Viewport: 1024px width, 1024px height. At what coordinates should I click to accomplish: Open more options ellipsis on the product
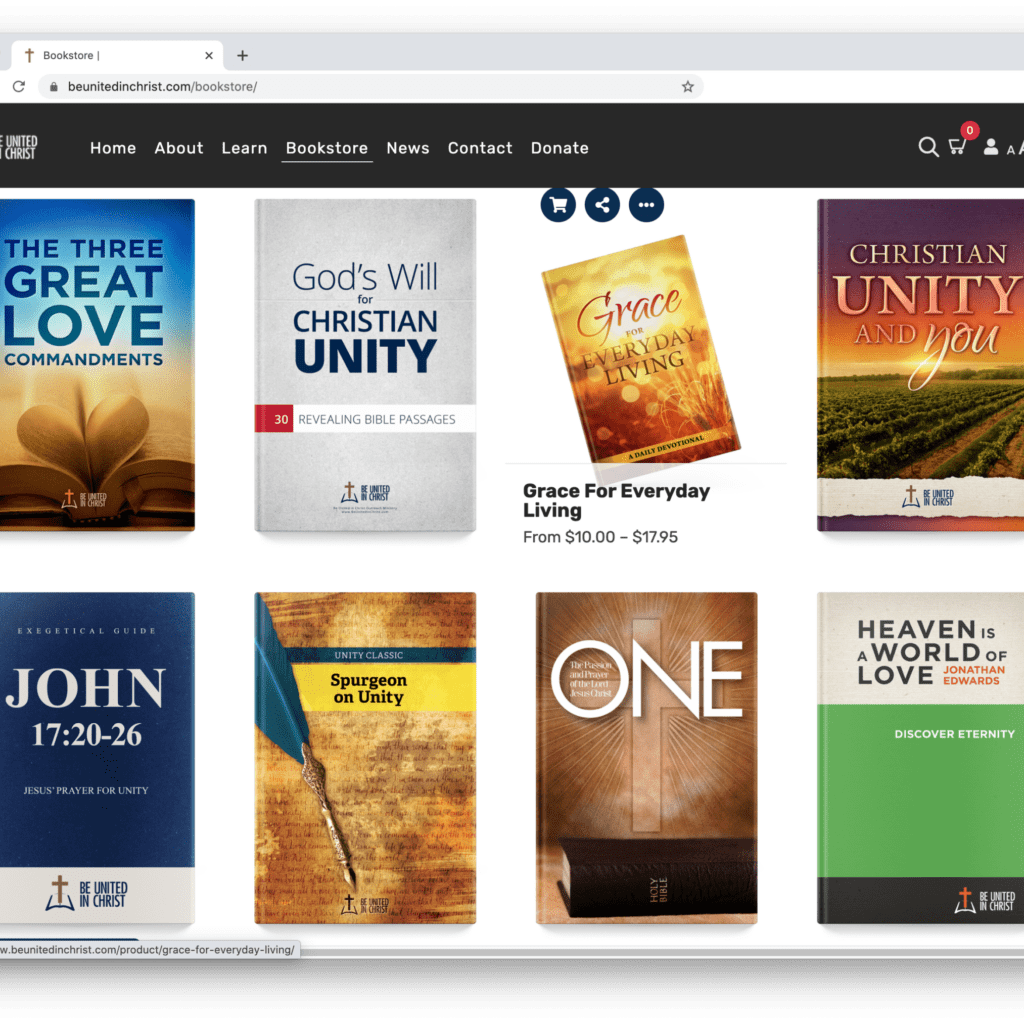(646, 204)
